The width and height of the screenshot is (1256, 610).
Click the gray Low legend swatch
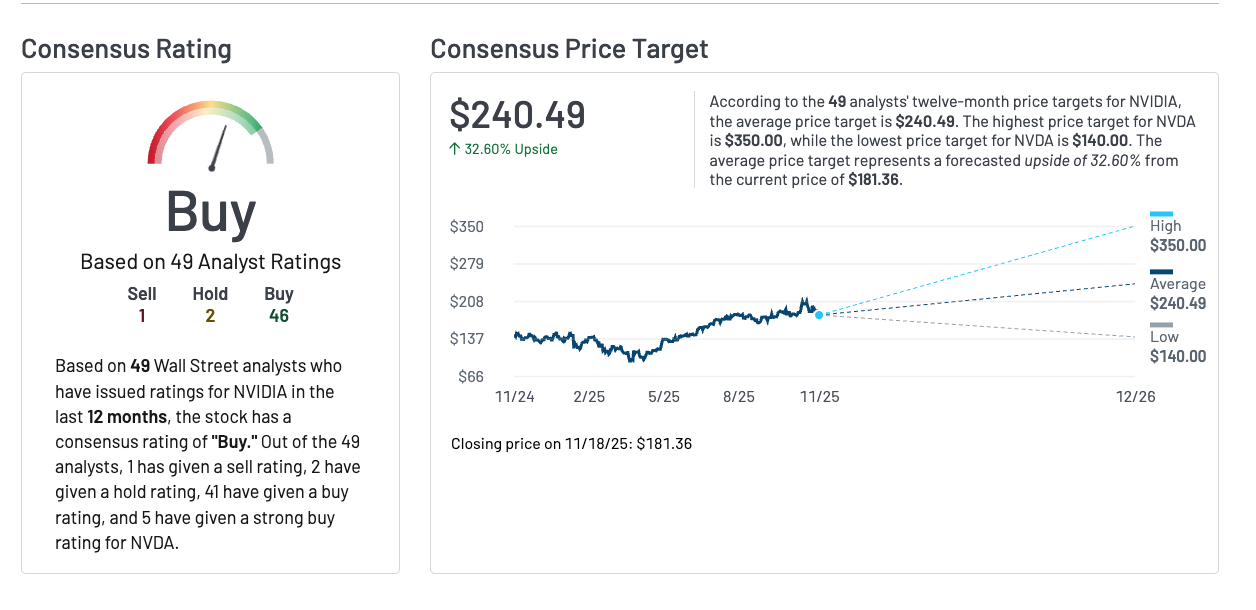[1161, 325]
